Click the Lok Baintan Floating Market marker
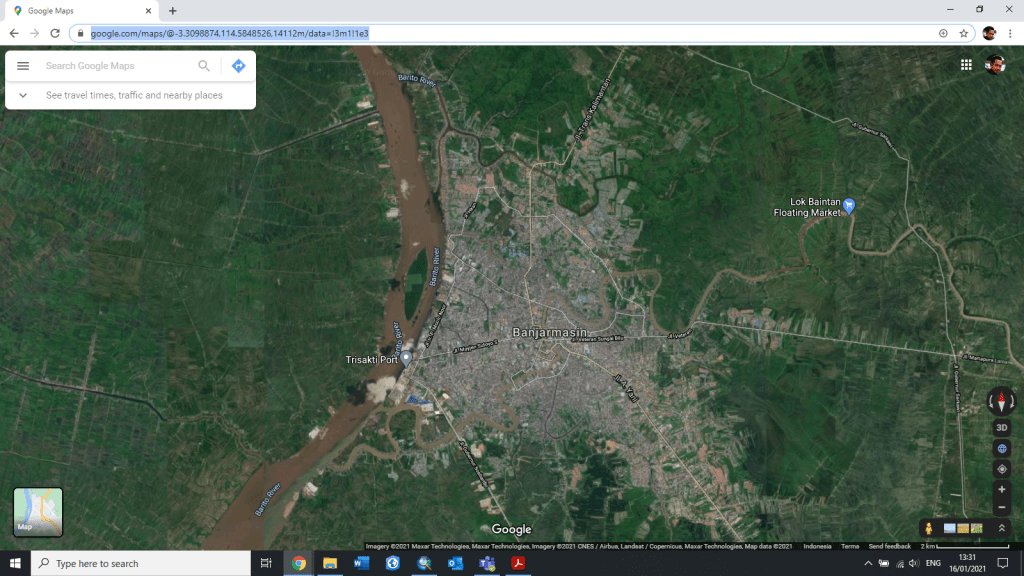 (849, 205)
